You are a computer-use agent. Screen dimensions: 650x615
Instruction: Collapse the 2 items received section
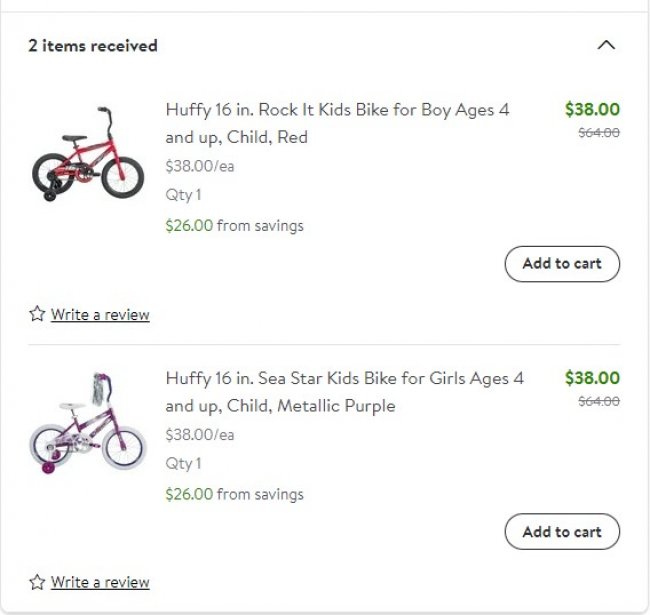605,45
